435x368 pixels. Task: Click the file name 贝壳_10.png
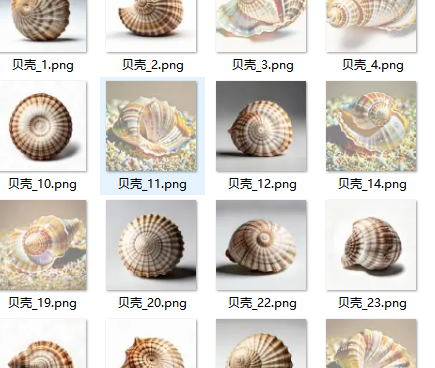[42, 184]
